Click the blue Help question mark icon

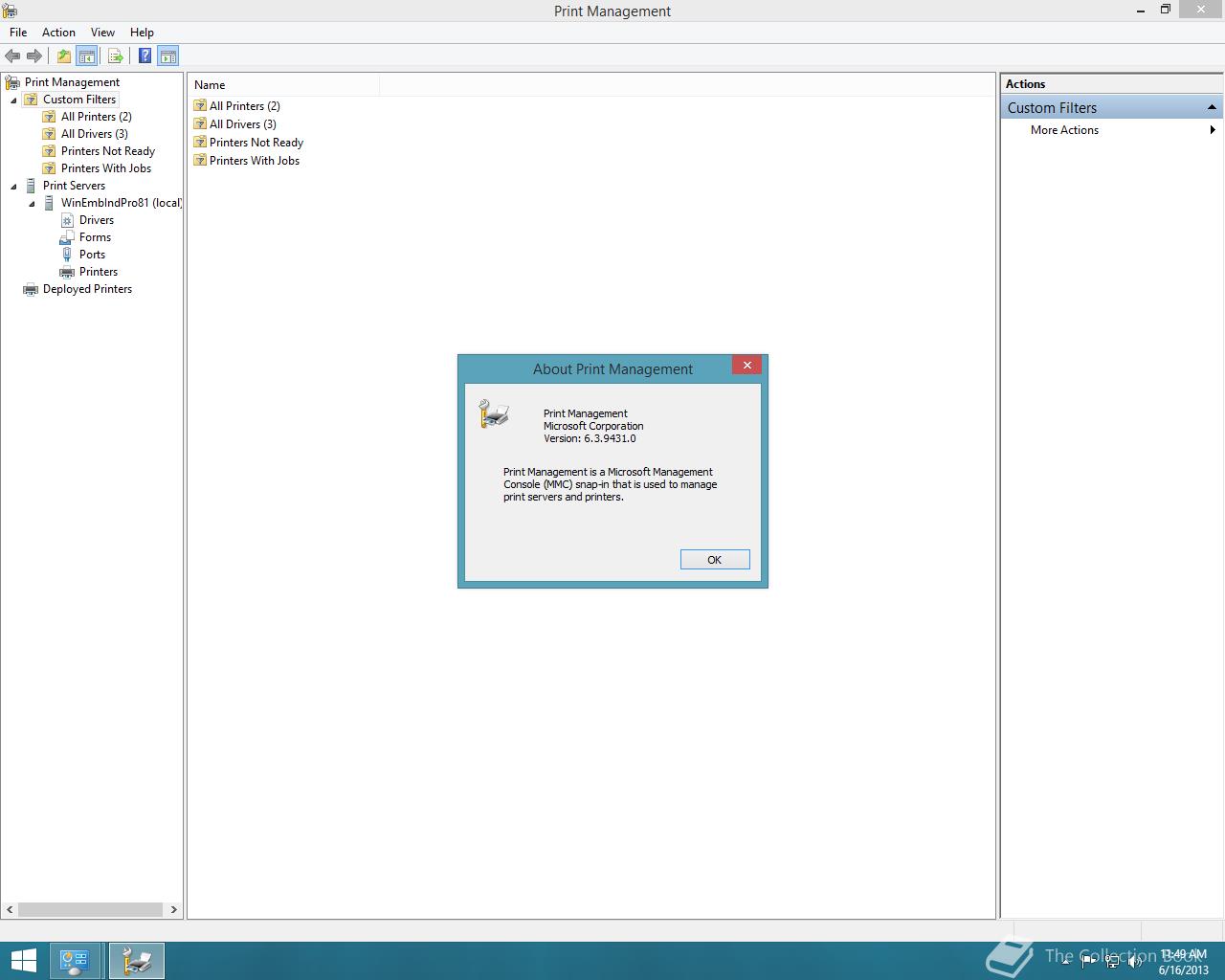coord(145,56)
